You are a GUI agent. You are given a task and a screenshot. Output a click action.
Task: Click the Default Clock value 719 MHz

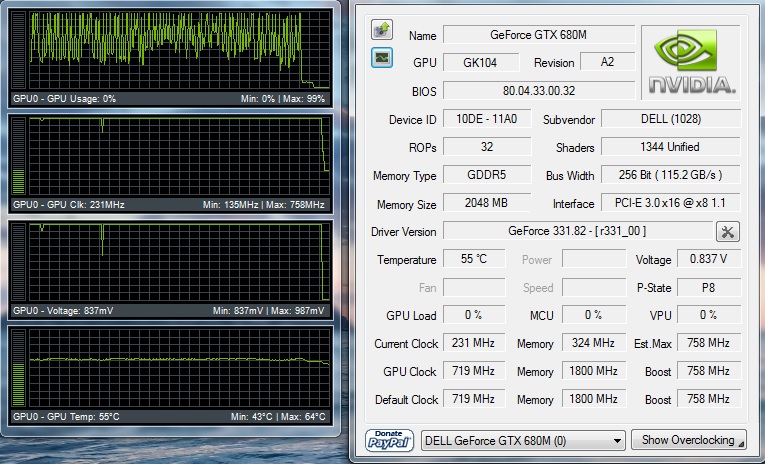click(474, 399)
